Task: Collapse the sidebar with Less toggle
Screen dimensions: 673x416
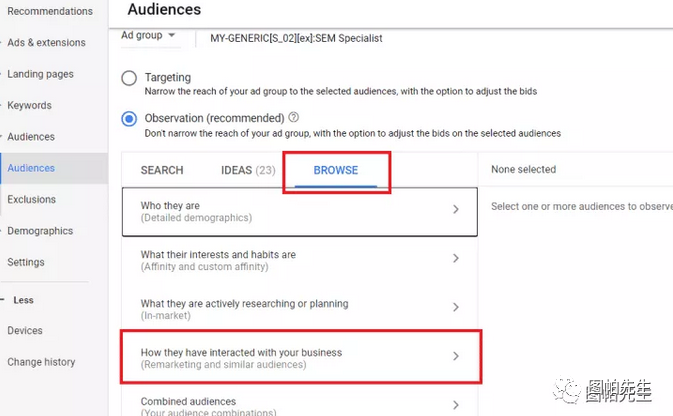Action: [x=22, y=299]
